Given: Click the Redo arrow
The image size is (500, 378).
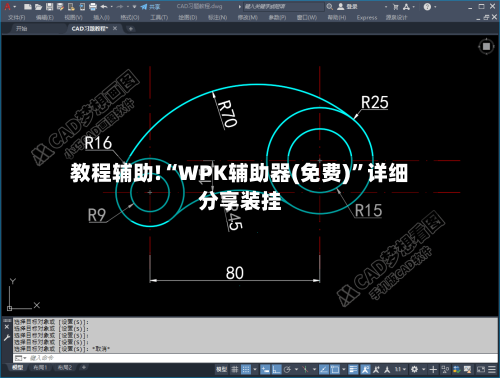Looking at the screenshot, I should [120, 7].
